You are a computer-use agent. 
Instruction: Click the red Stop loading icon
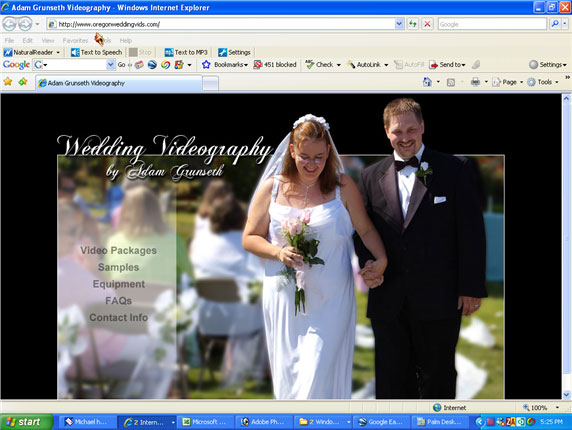click(427, 24)
